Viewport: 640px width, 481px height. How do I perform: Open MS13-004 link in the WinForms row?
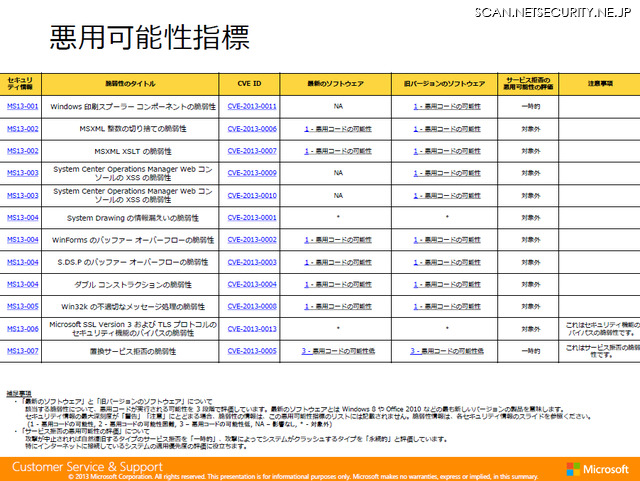22,240
